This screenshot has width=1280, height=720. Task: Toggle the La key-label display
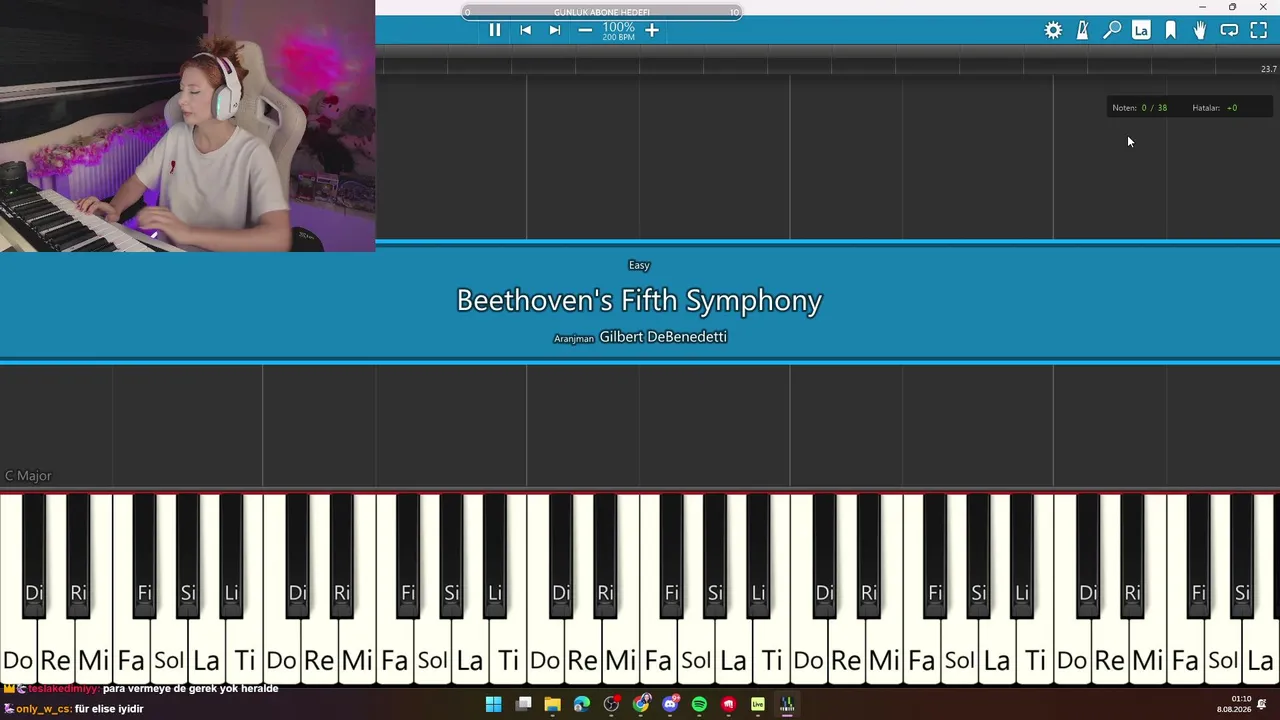pos(1141,30)
